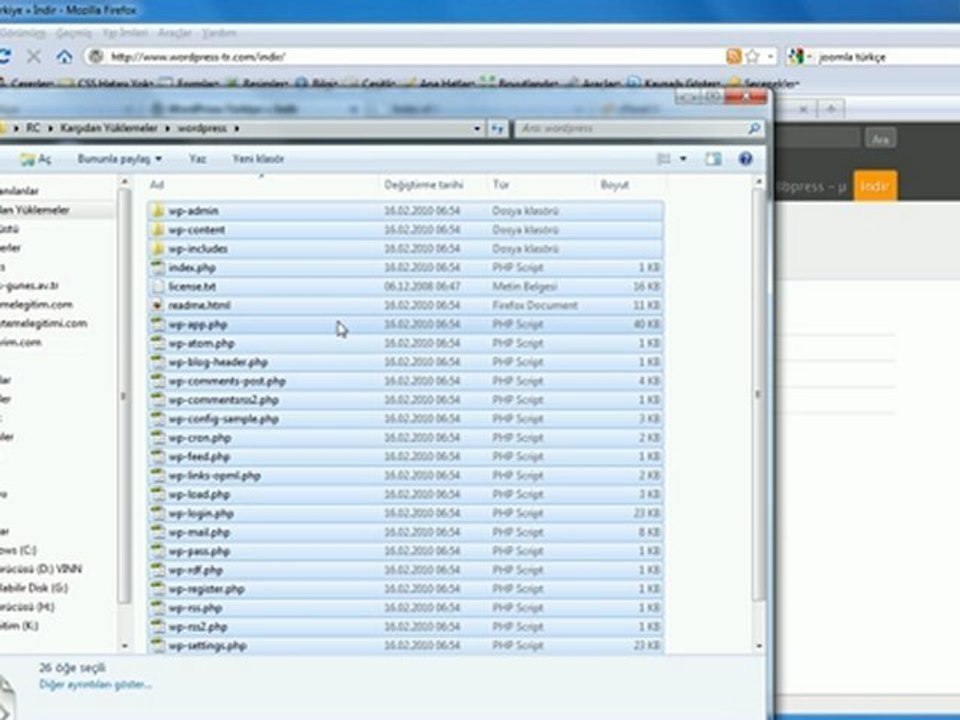Click Diğer ayrıntıları göster link
Image resolution: width=960 pixels, height=720 pixels.
pyautogui.click(x=95, y=684)
